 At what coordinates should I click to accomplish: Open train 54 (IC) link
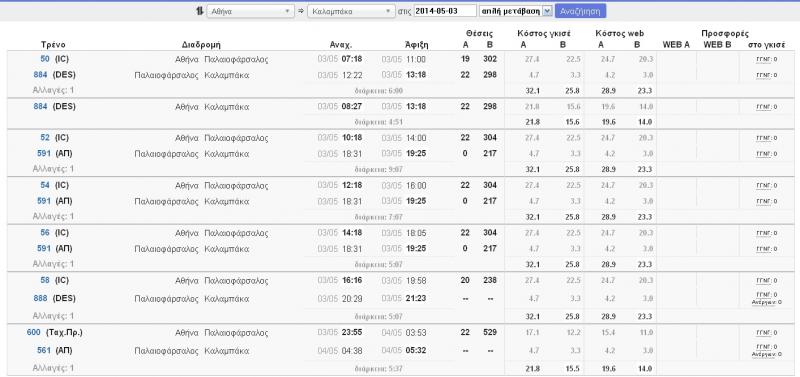(x=45, y=185)
